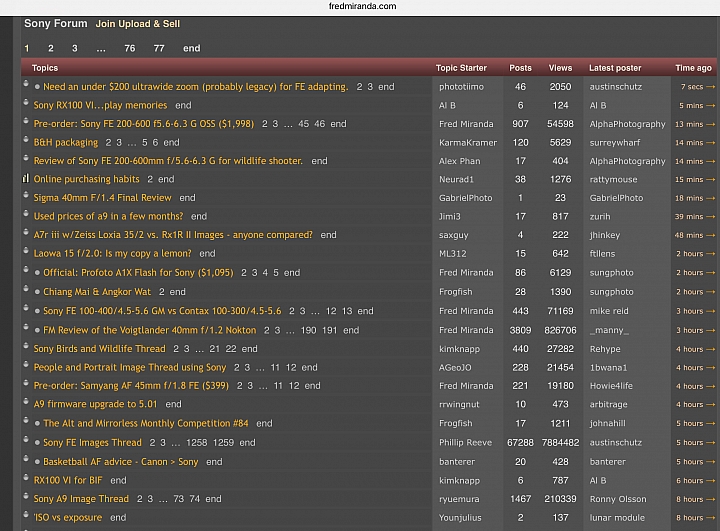The image size is (720, 531).
Task: Jump to page 191 of the Voigtlander review topic
Action: [330, 330]
